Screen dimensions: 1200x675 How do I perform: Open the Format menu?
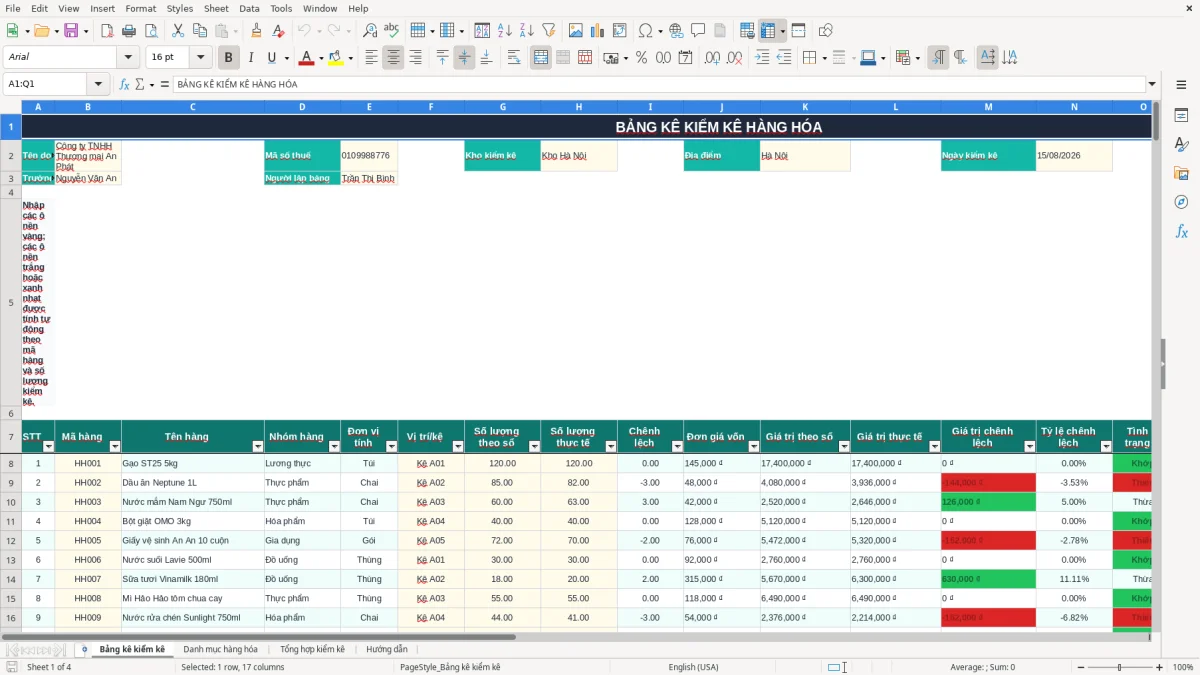[140, 8]
